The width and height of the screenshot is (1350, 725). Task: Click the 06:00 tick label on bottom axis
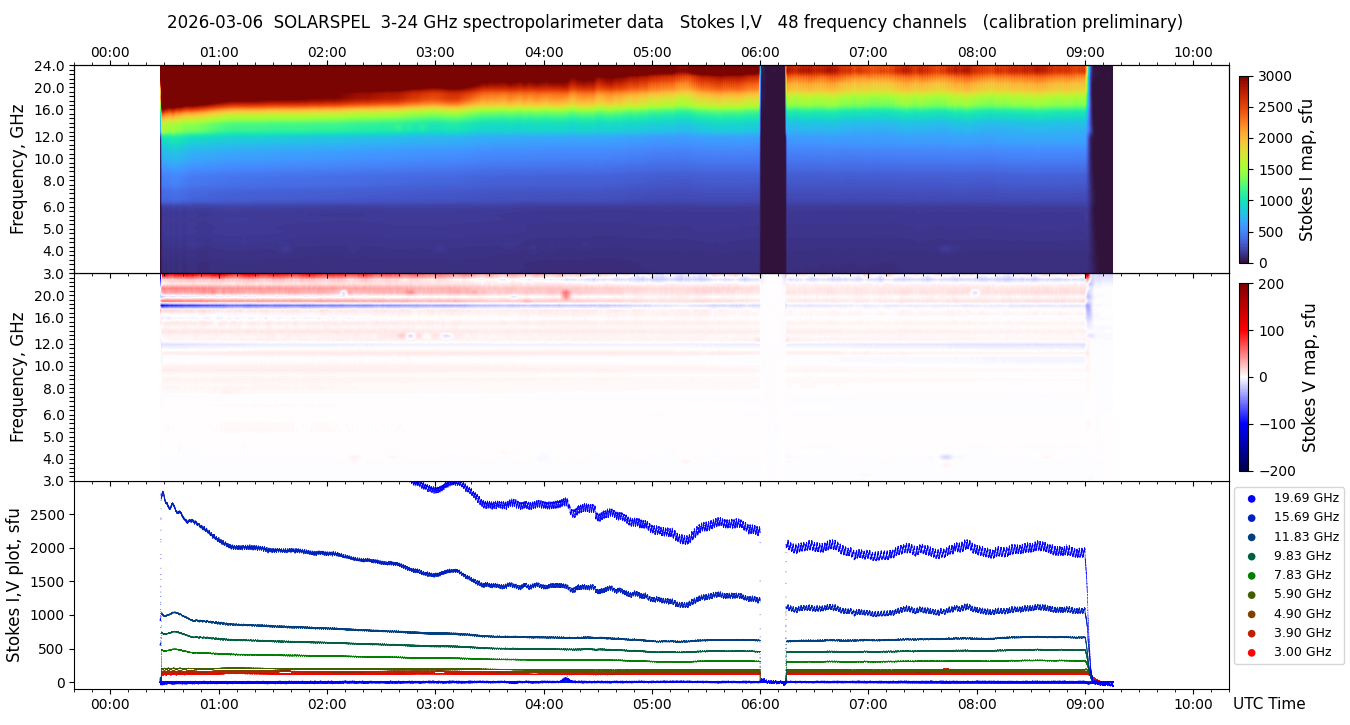click(x=760, y=704)
